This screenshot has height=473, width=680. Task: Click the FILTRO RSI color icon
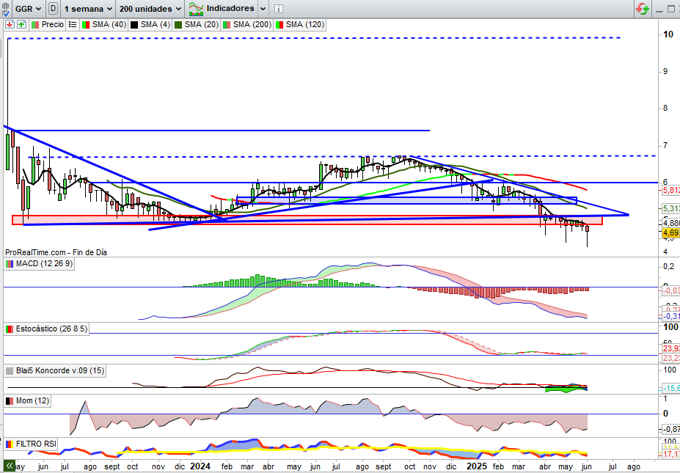(x=10, y=444)
